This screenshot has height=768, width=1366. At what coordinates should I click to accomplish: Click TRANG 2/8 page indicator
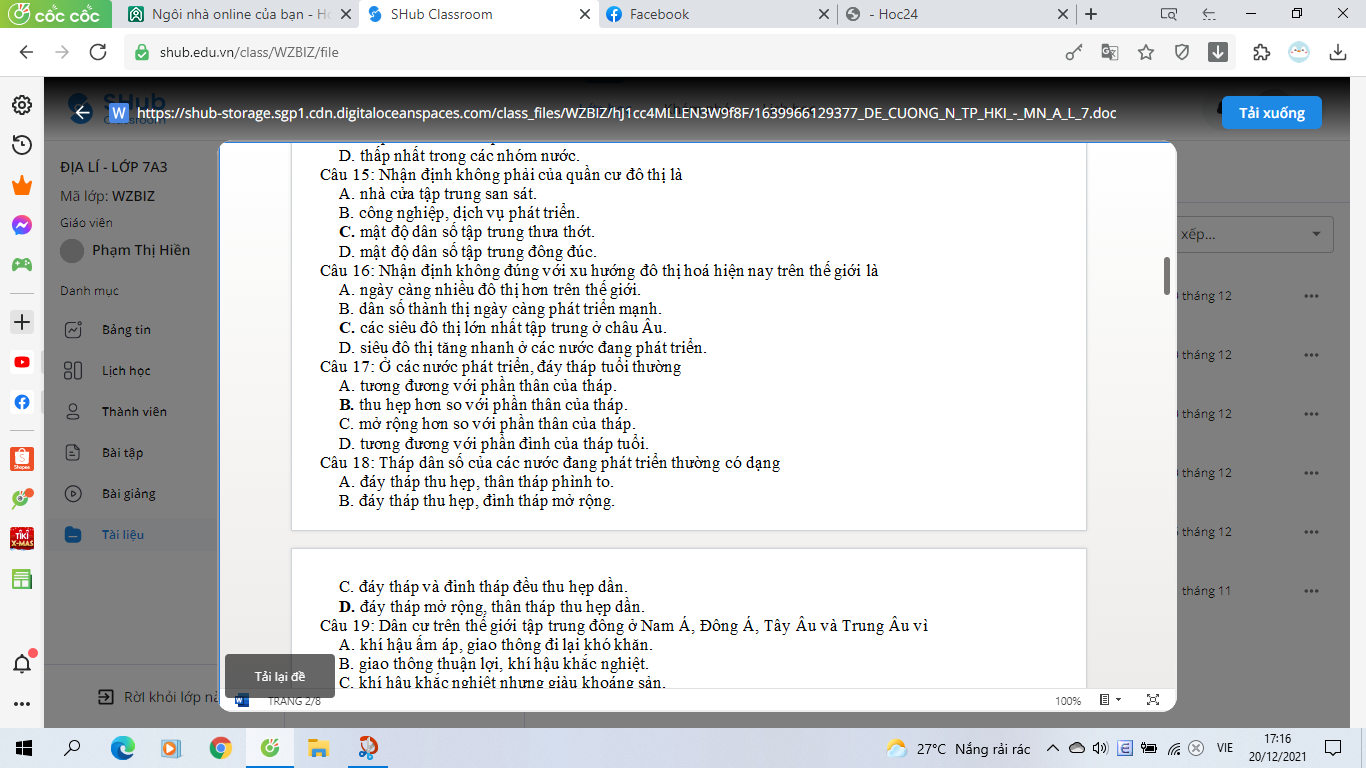294,701
